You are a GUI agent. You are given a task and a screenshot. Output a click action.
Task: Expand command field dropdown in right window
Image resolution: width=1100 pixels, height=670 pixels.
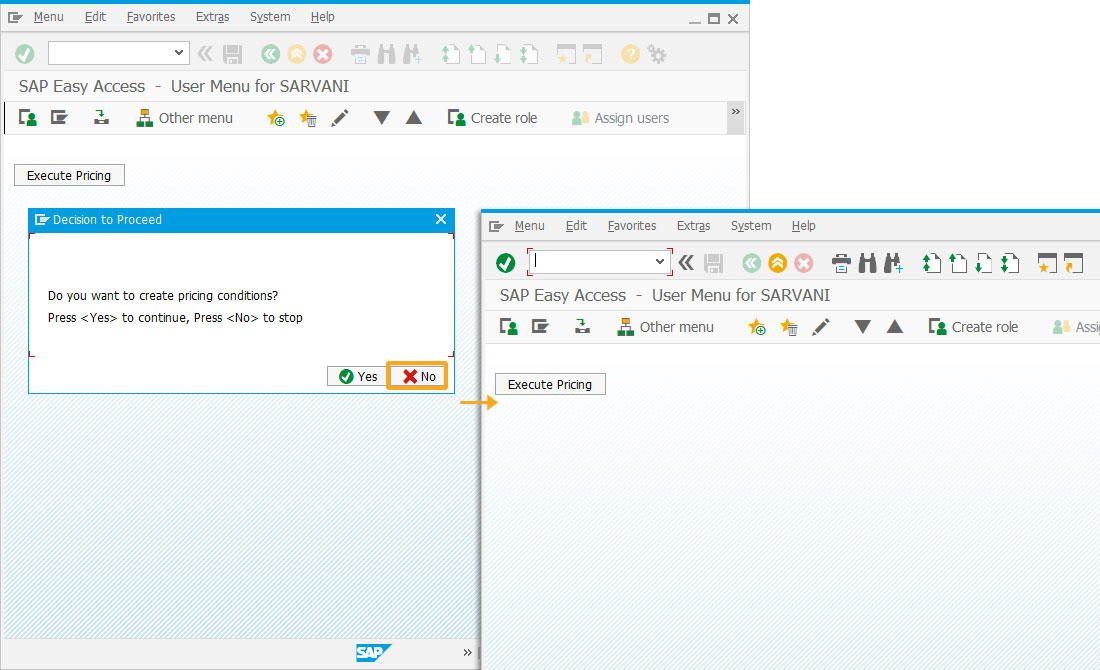(660, 262)
